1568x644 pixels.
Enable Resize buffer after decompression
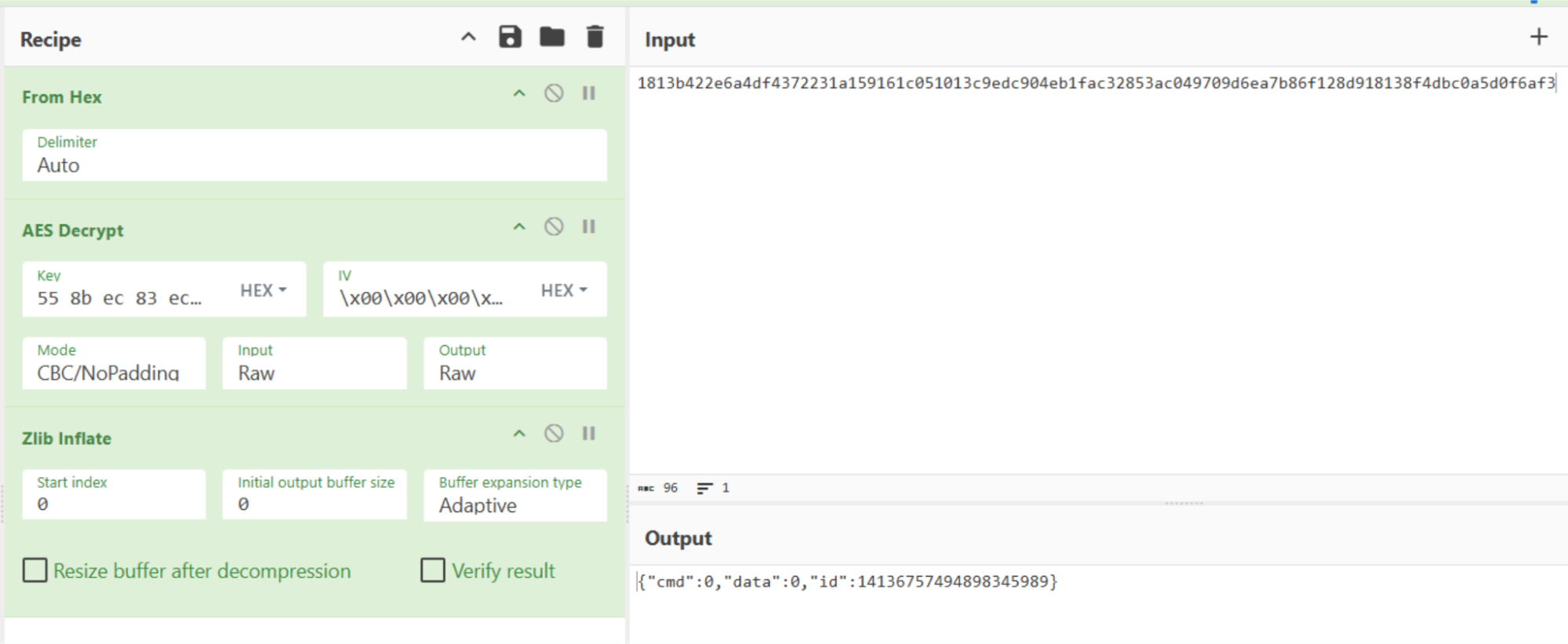tap(35, 570)
